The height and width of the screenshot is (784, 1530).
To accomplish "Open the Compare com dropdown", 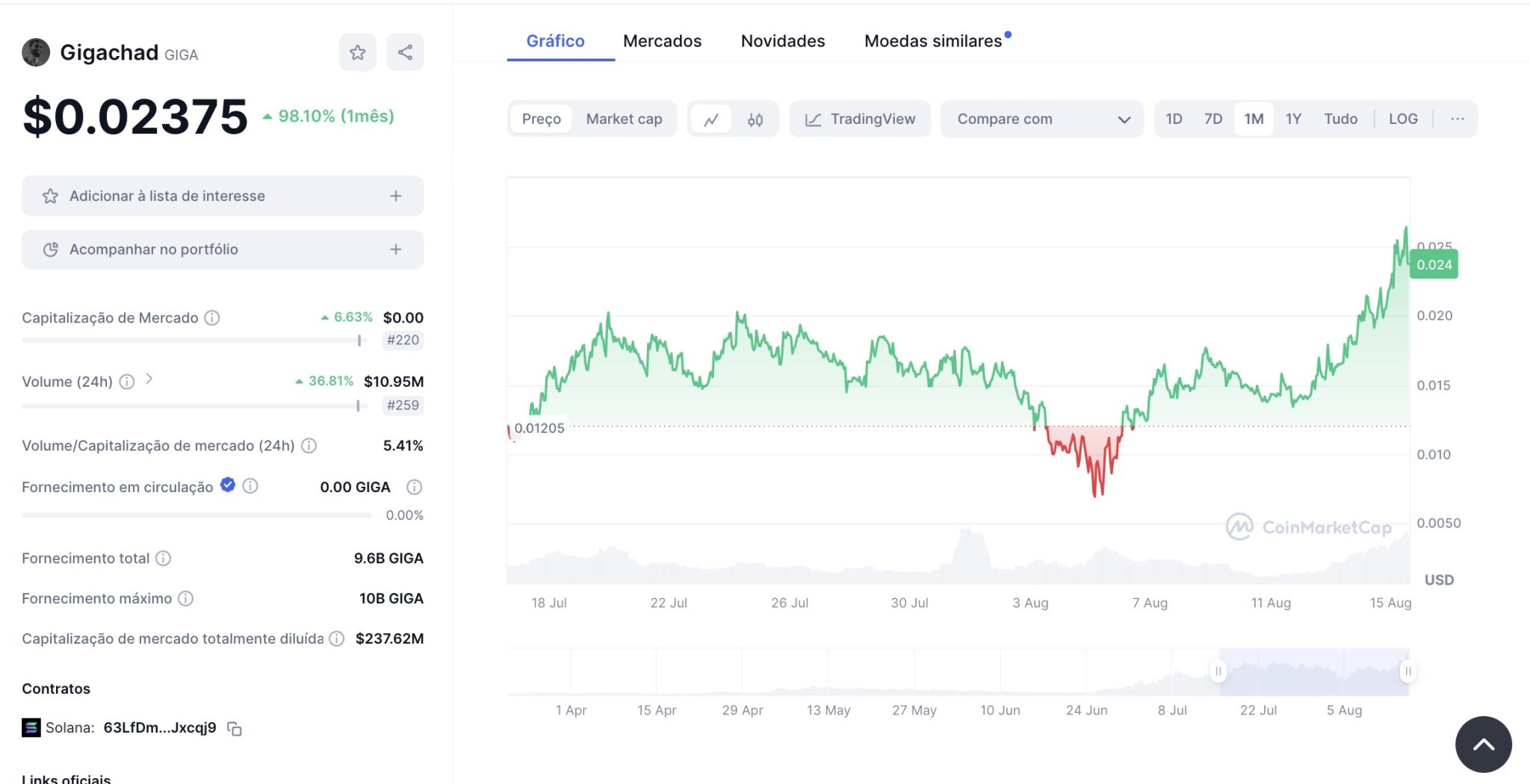I will (1041, 118).
